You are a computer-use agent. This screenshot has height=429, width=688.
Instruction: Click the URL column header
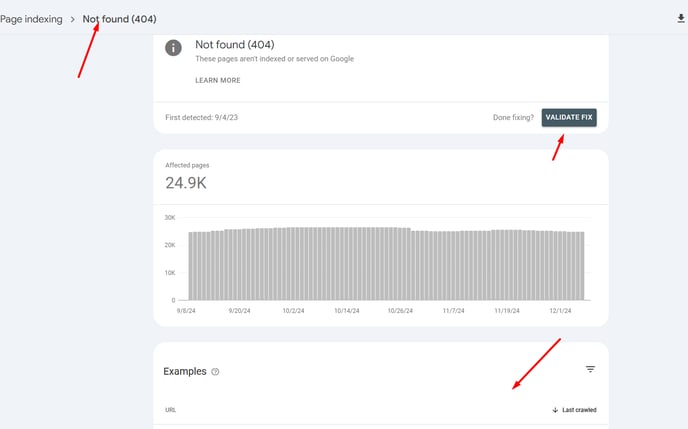coord(171,410)
